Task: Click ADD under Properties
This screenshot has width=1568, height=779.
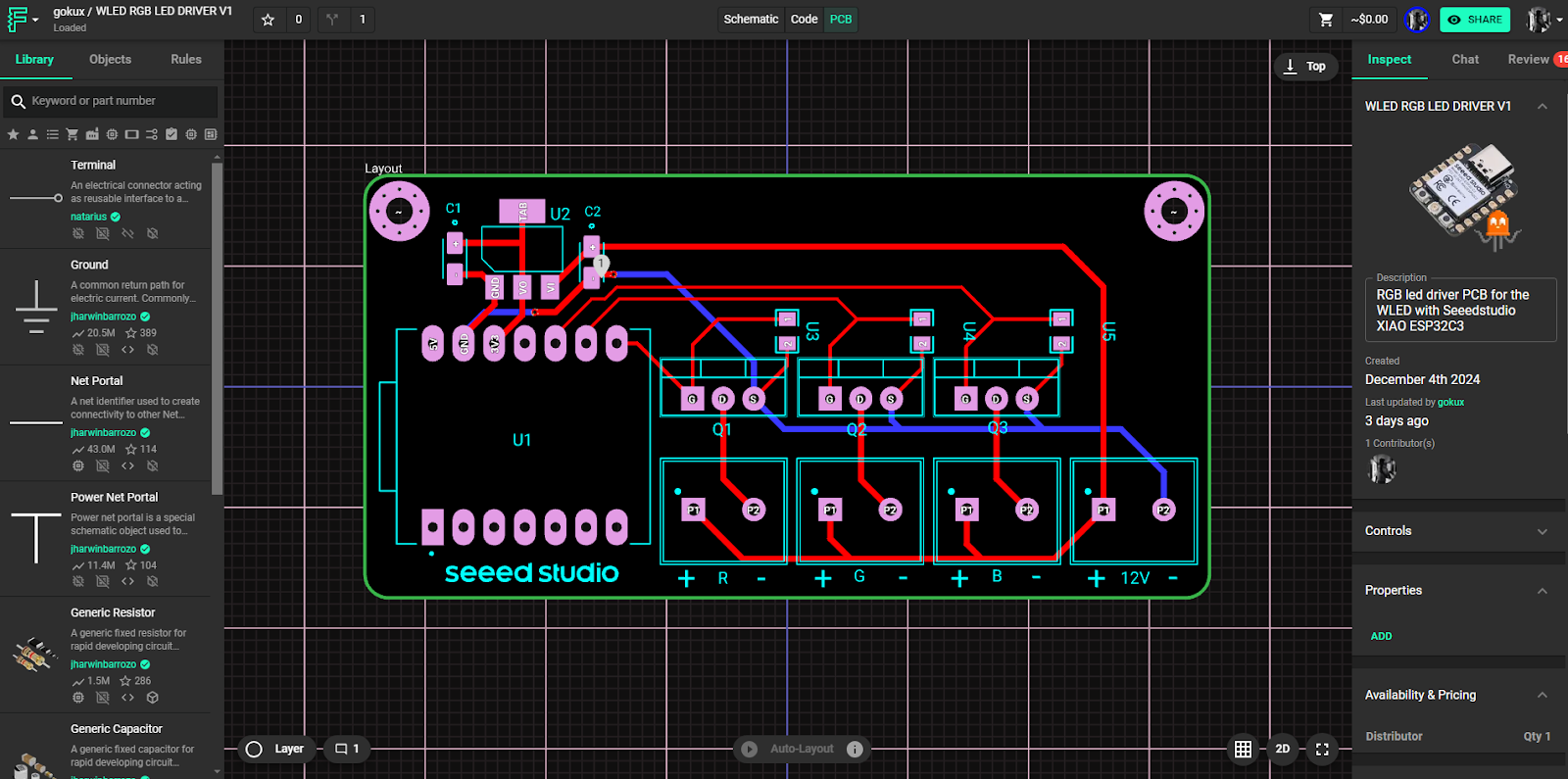Action: click(1381, 636)
